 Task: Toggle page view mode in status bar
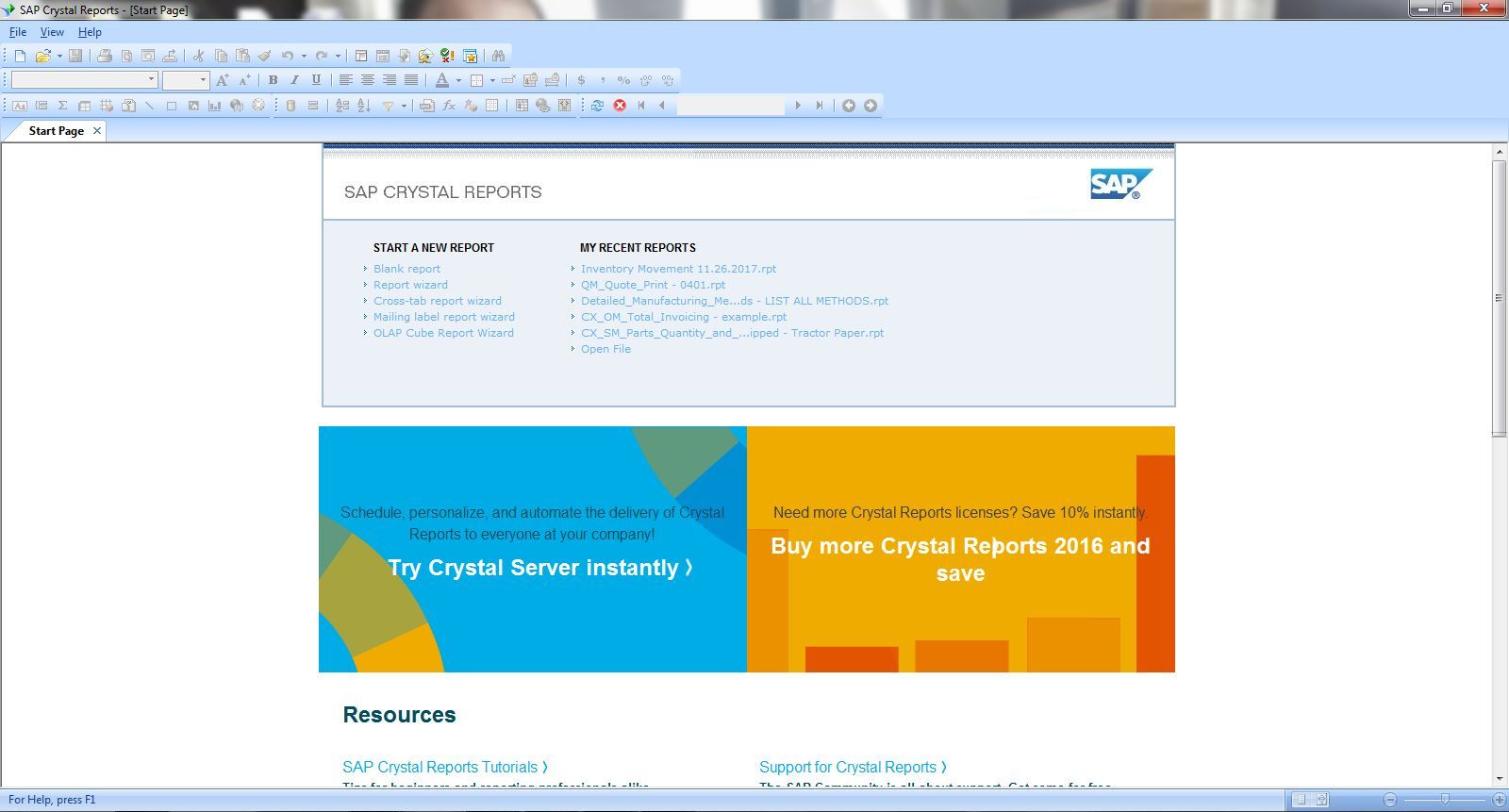pyautogui.click(x=1300, y=800)
